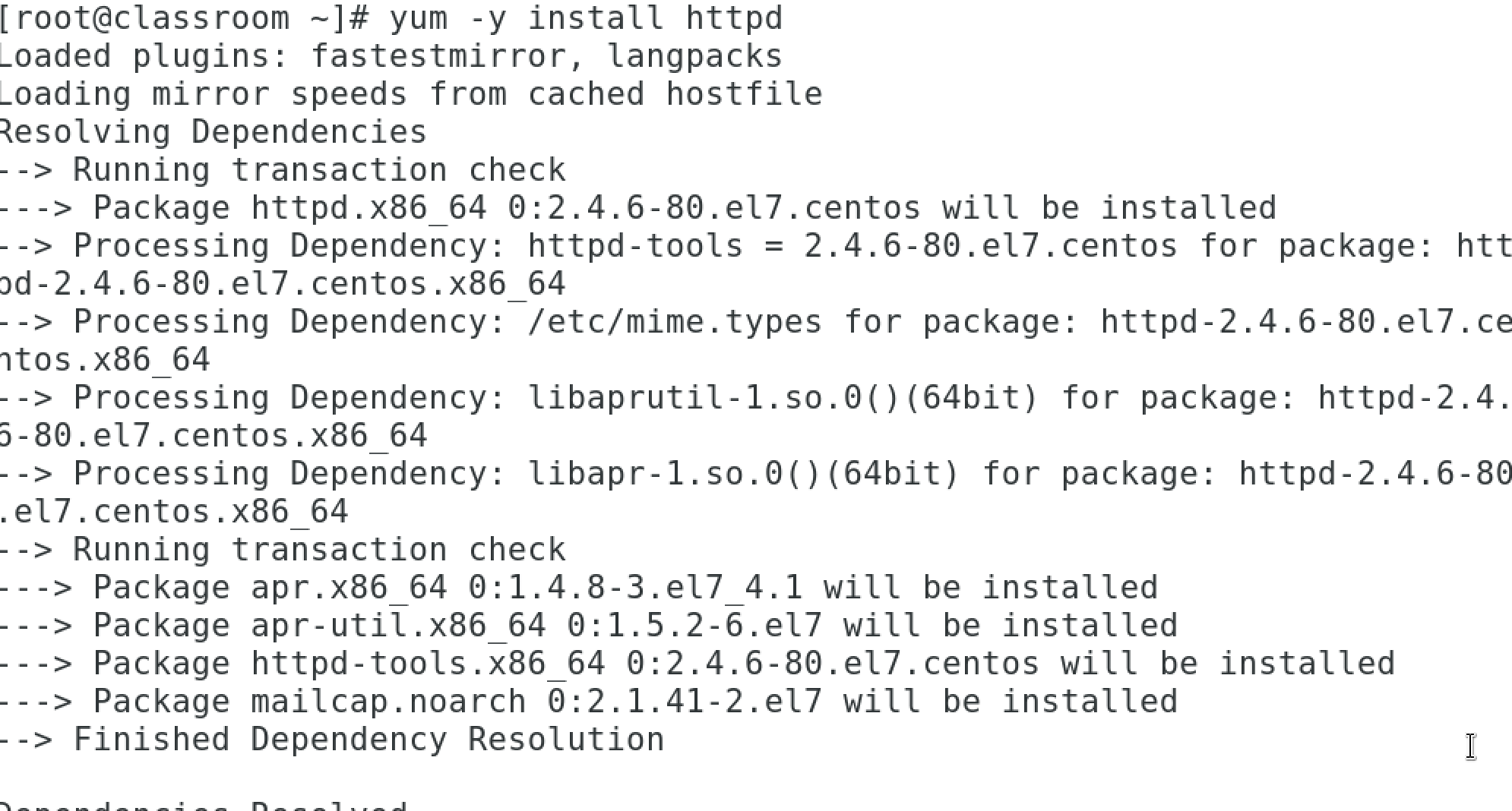Click the 'libapr-1.so.0()(64bit)' dependency text
This screenshot has width=1512, height=811.
click(x=744, y=475)
